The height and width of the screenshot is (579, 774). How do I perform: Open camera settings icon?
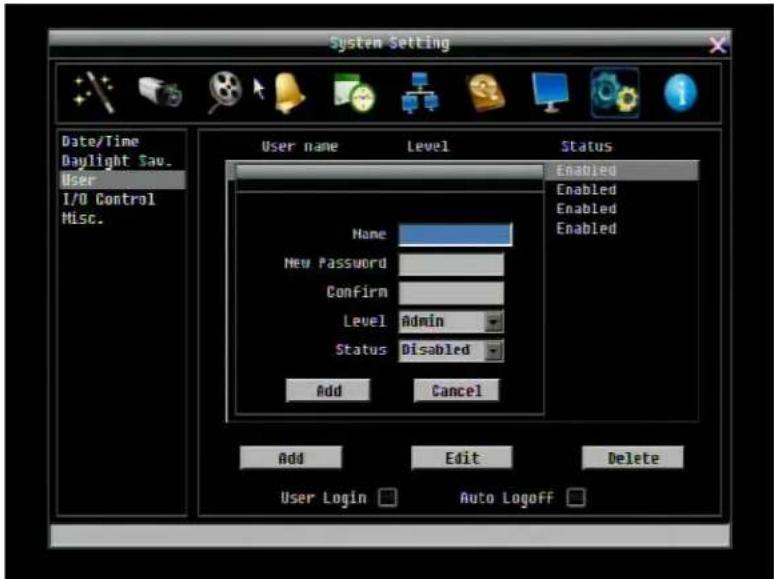pos(160,92)
